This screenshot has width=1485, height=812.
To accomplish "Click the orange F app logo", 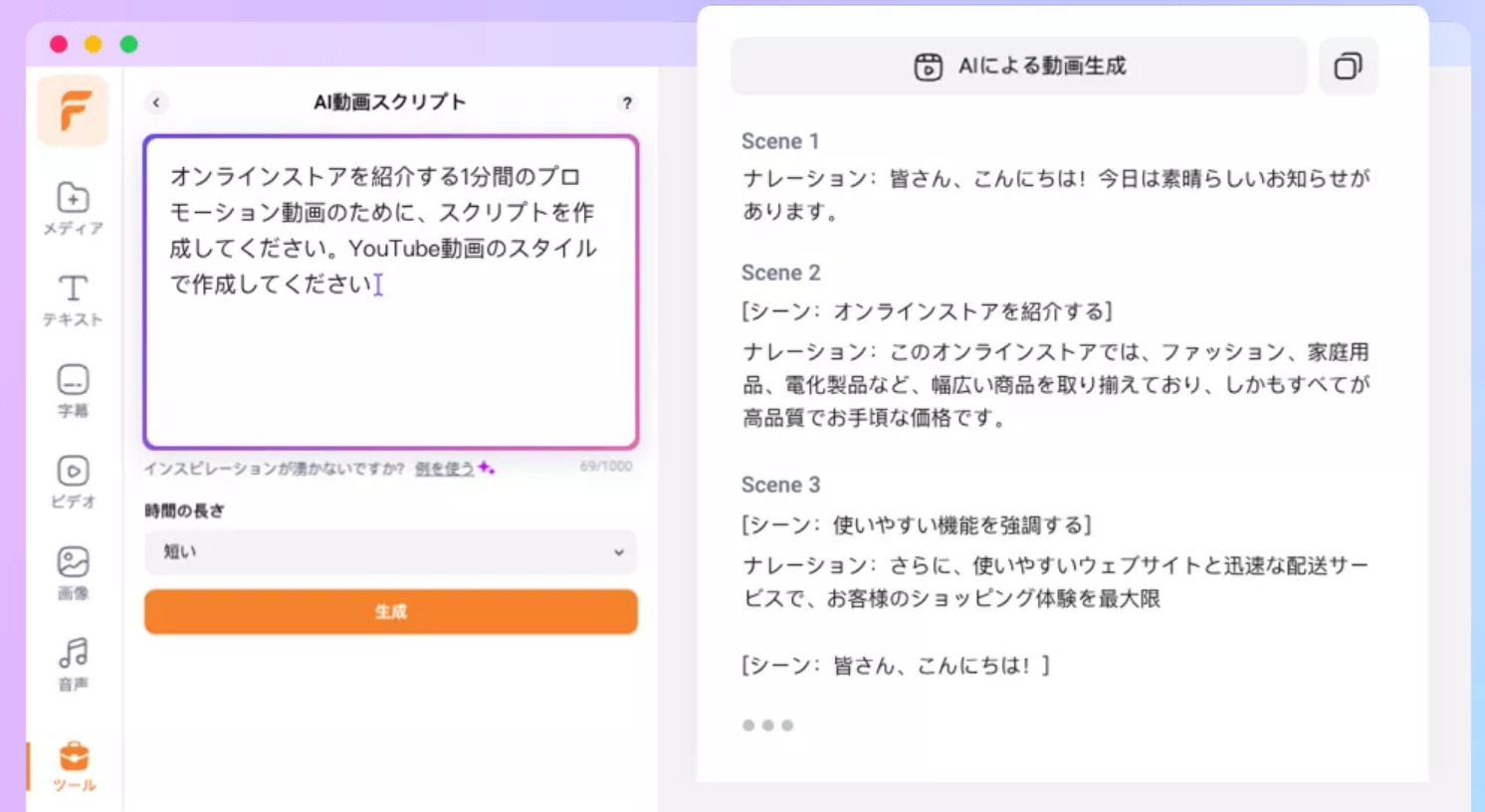I will click(x=73, y=110).
